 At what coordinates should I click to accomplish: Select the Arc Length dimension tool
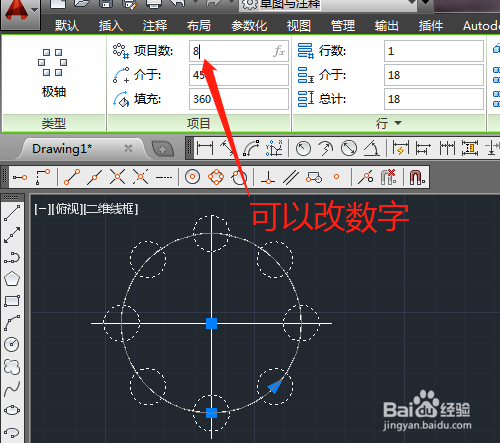[x=251, y=148]
